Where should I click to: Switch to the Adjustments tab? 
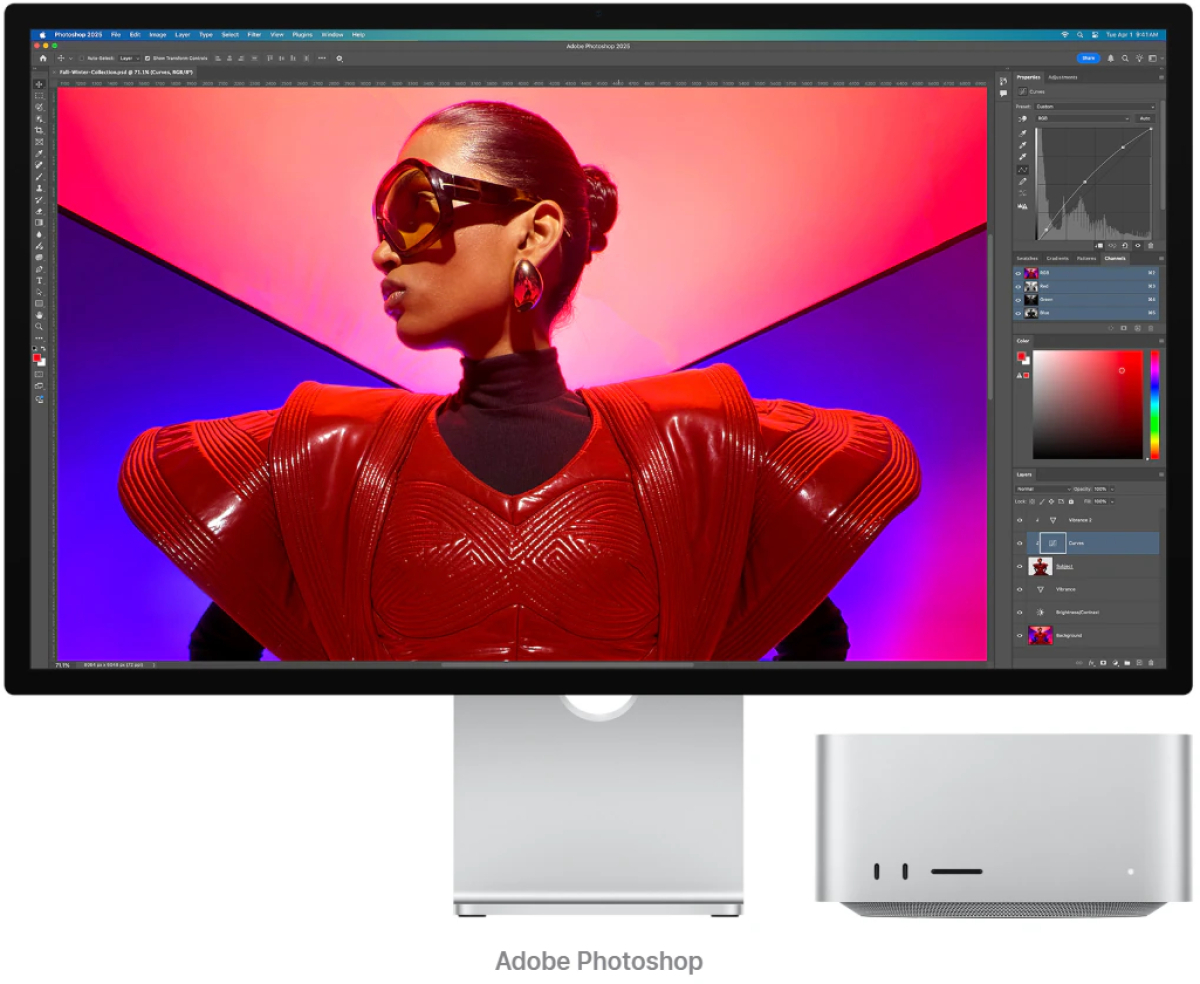pos(1063,77)
